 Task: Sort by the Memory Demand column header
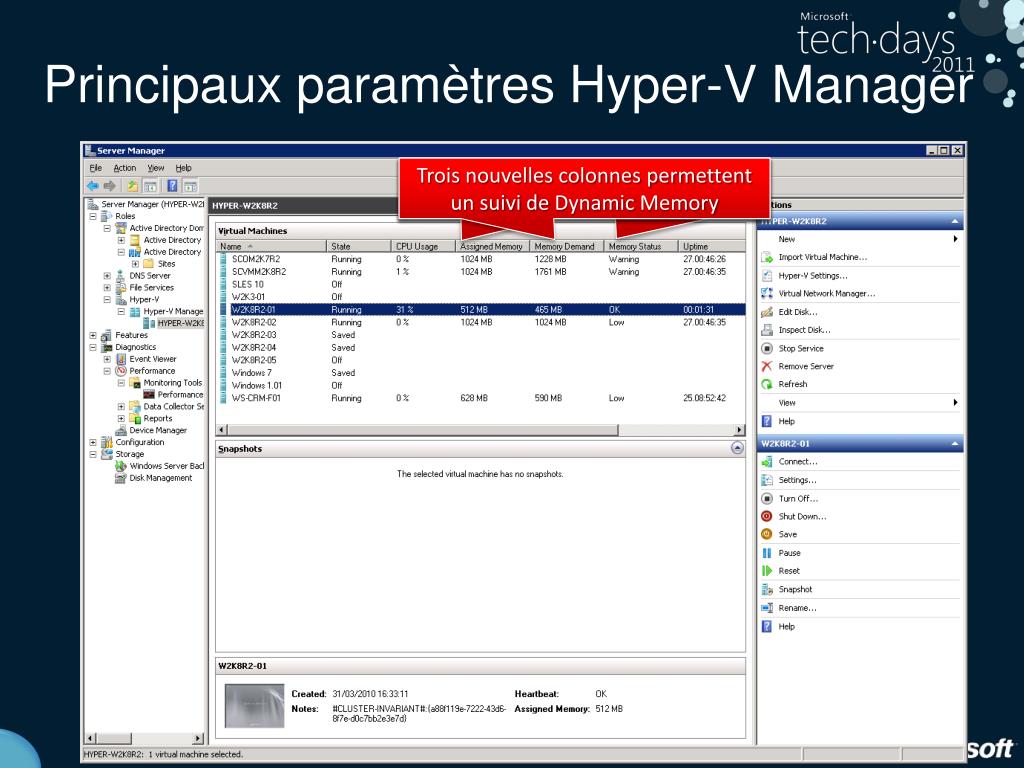pos(567,246)
